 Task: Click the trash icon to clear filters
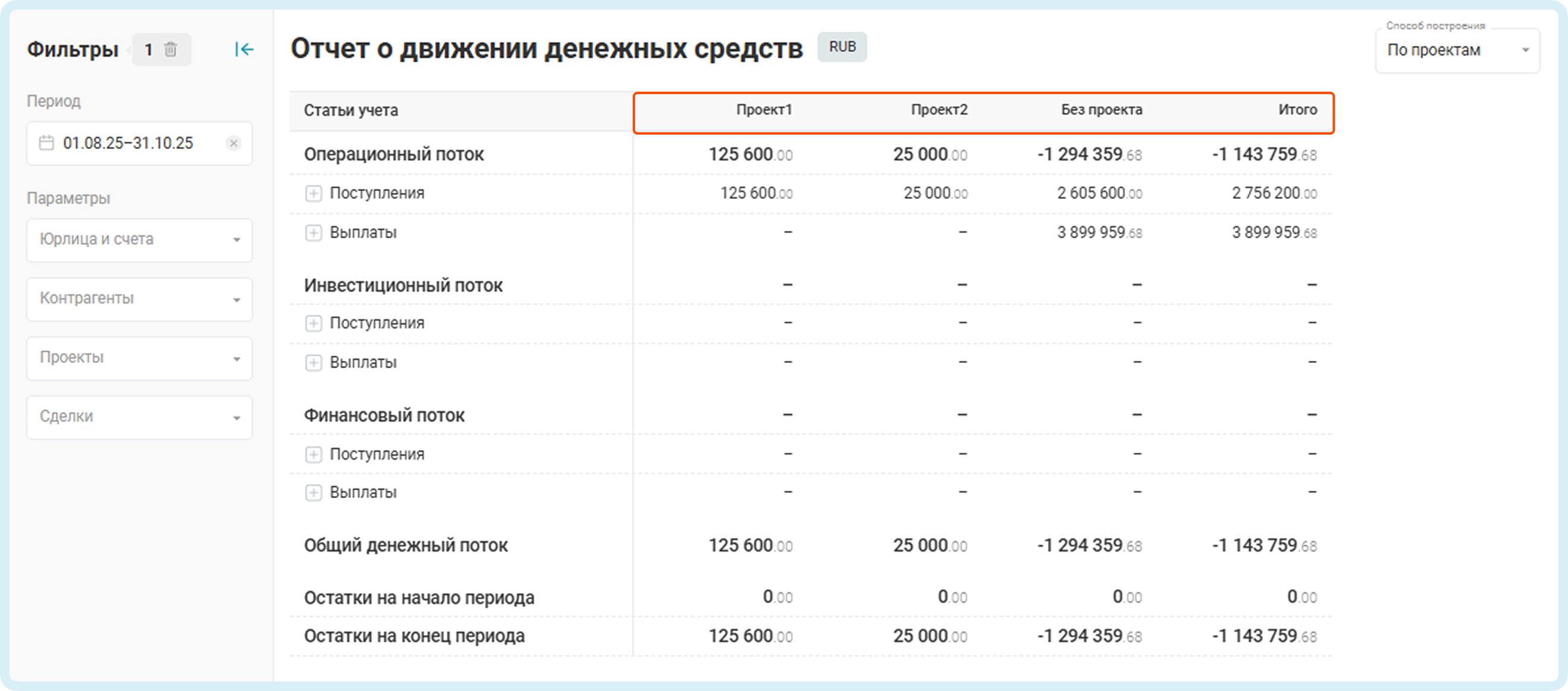click(170, 49)
